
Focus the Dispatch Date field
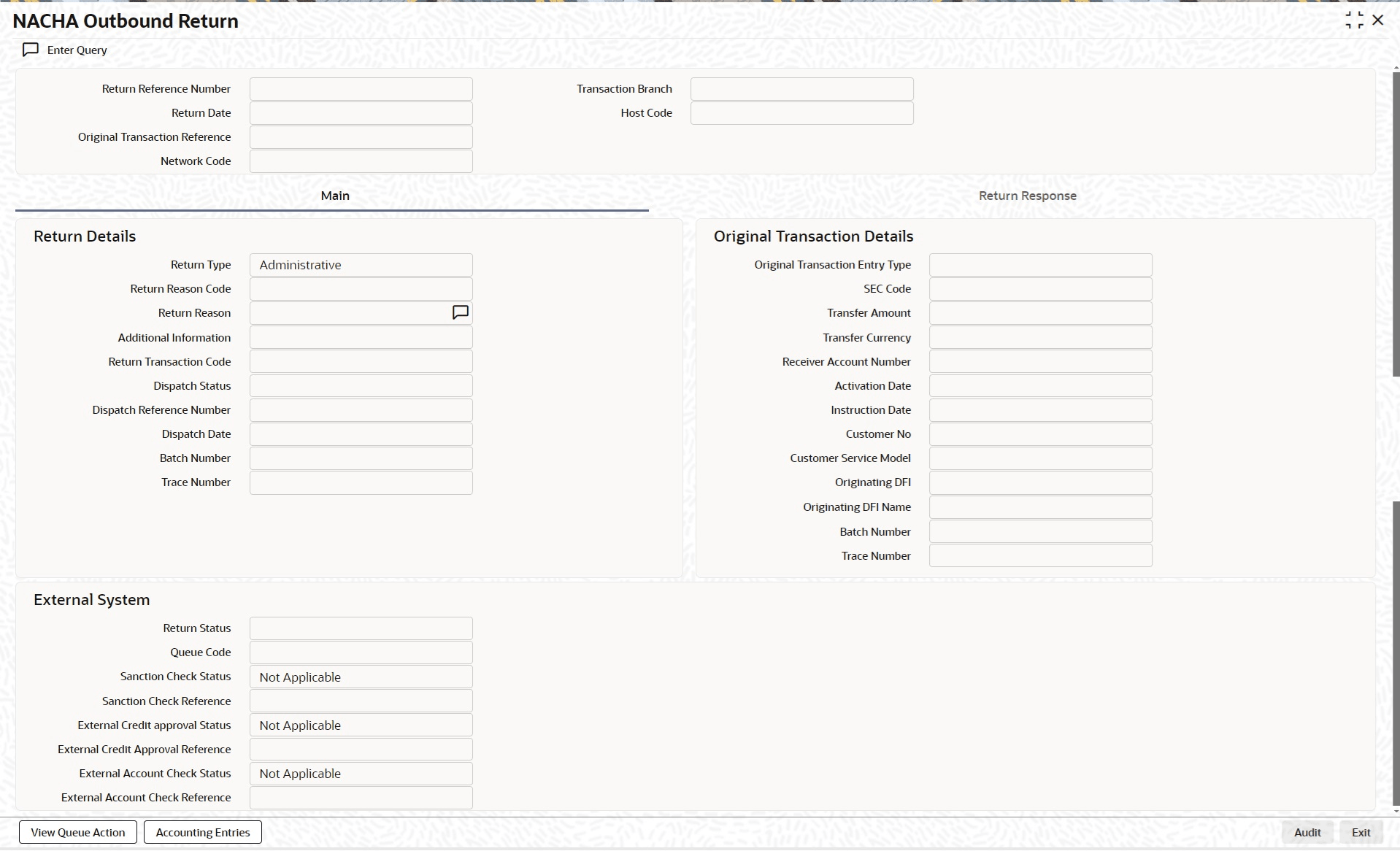coord(361,434)
